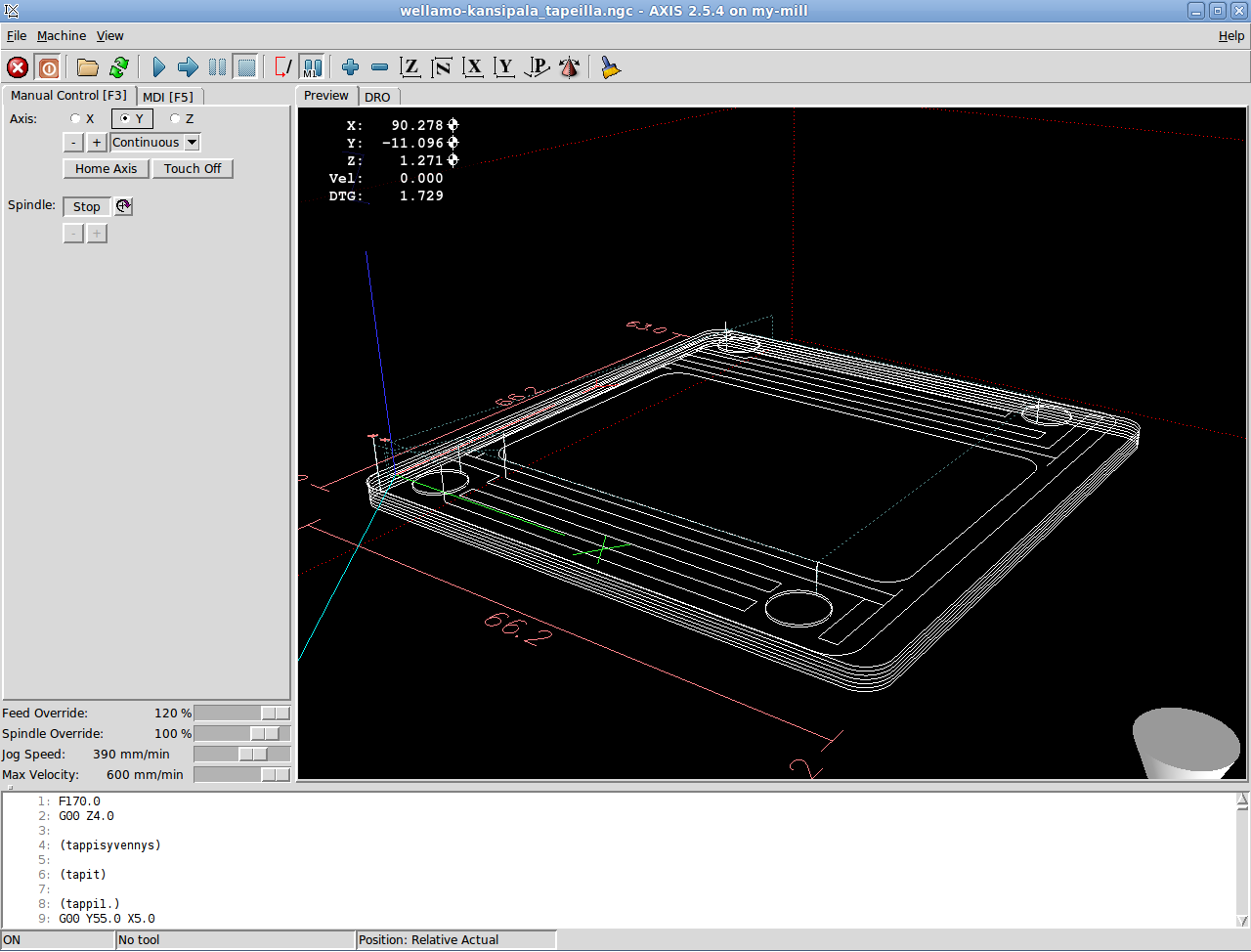Switch to front view Y icon

[504, 67]
